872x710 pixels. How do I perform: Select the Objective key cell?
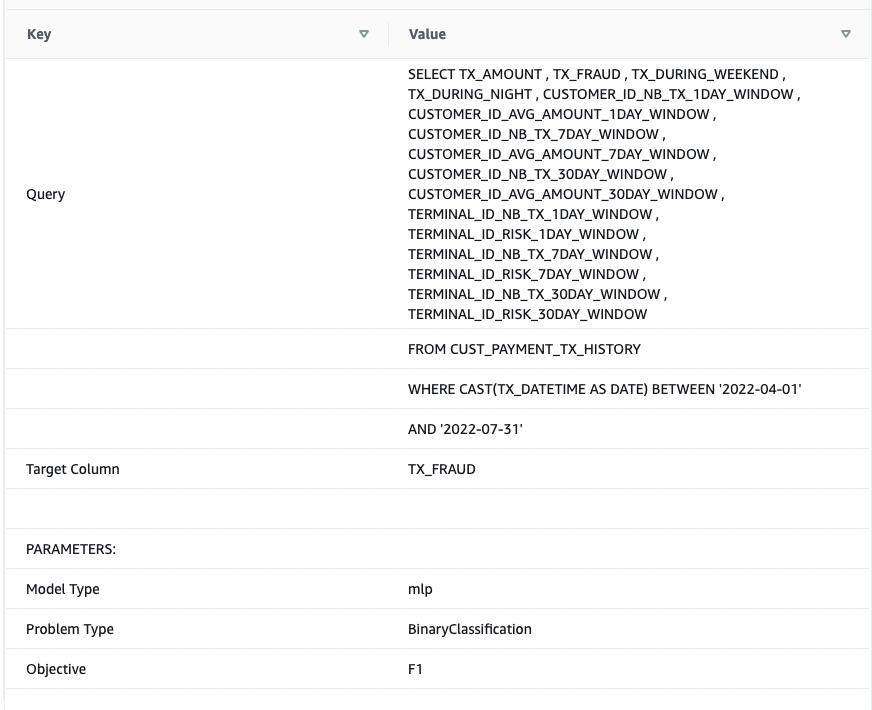point(197,669)
